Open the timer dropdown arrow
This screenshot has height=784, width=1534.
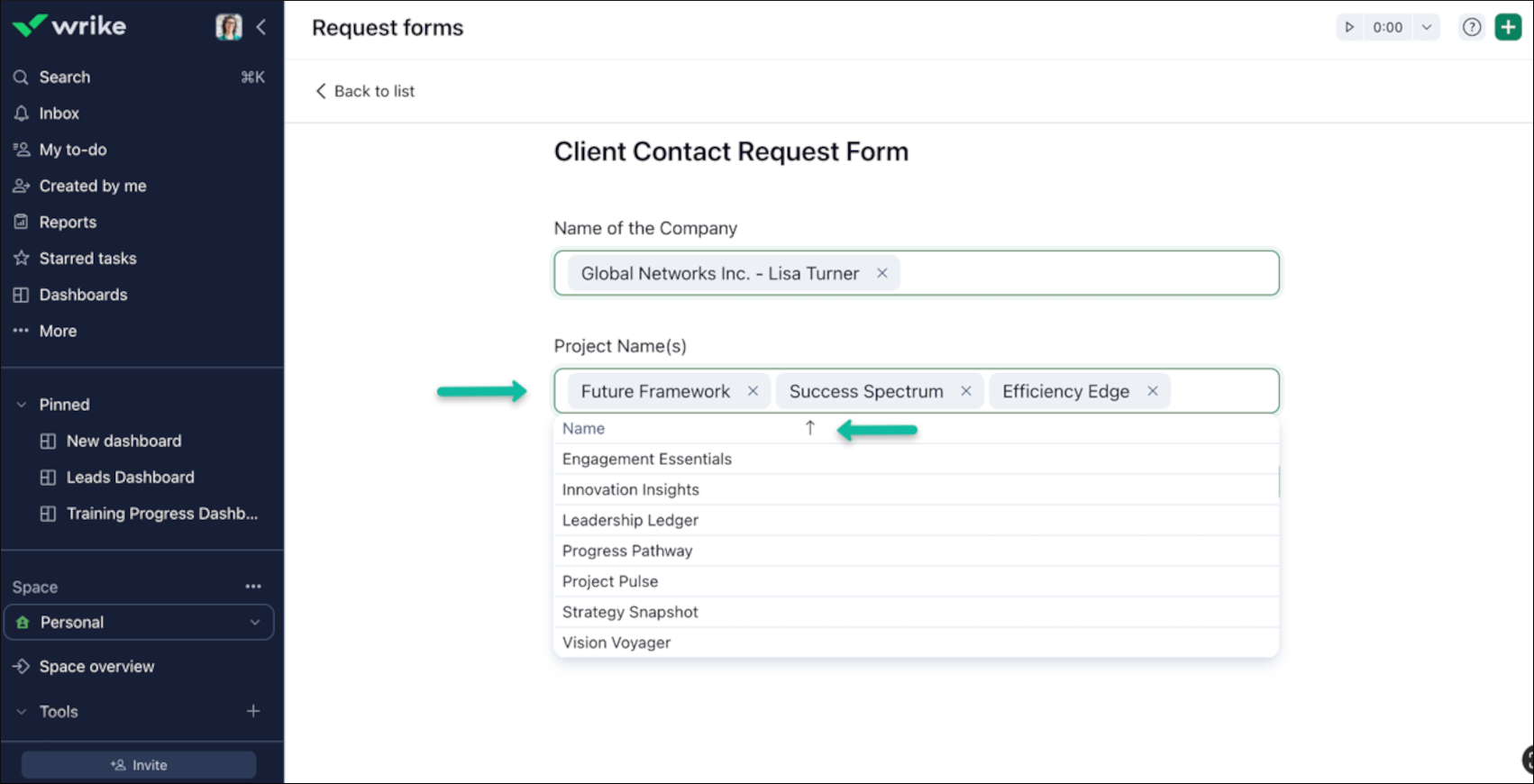1426,27
